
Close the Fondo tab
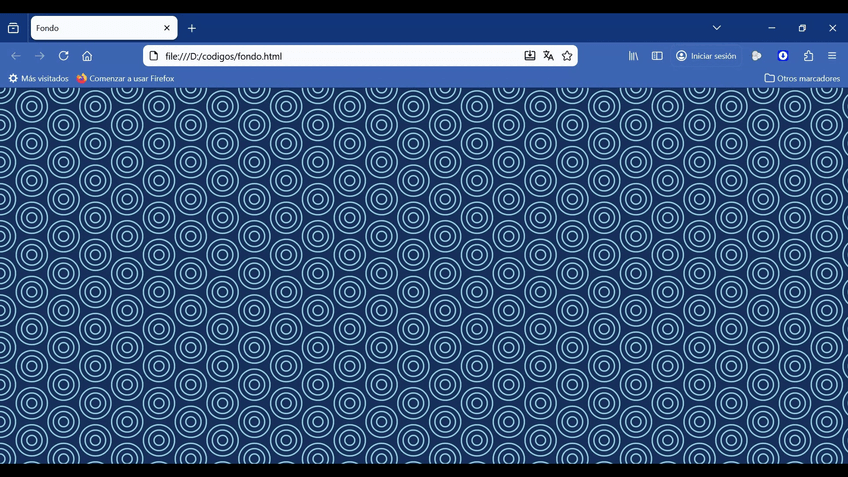(167, 28)
